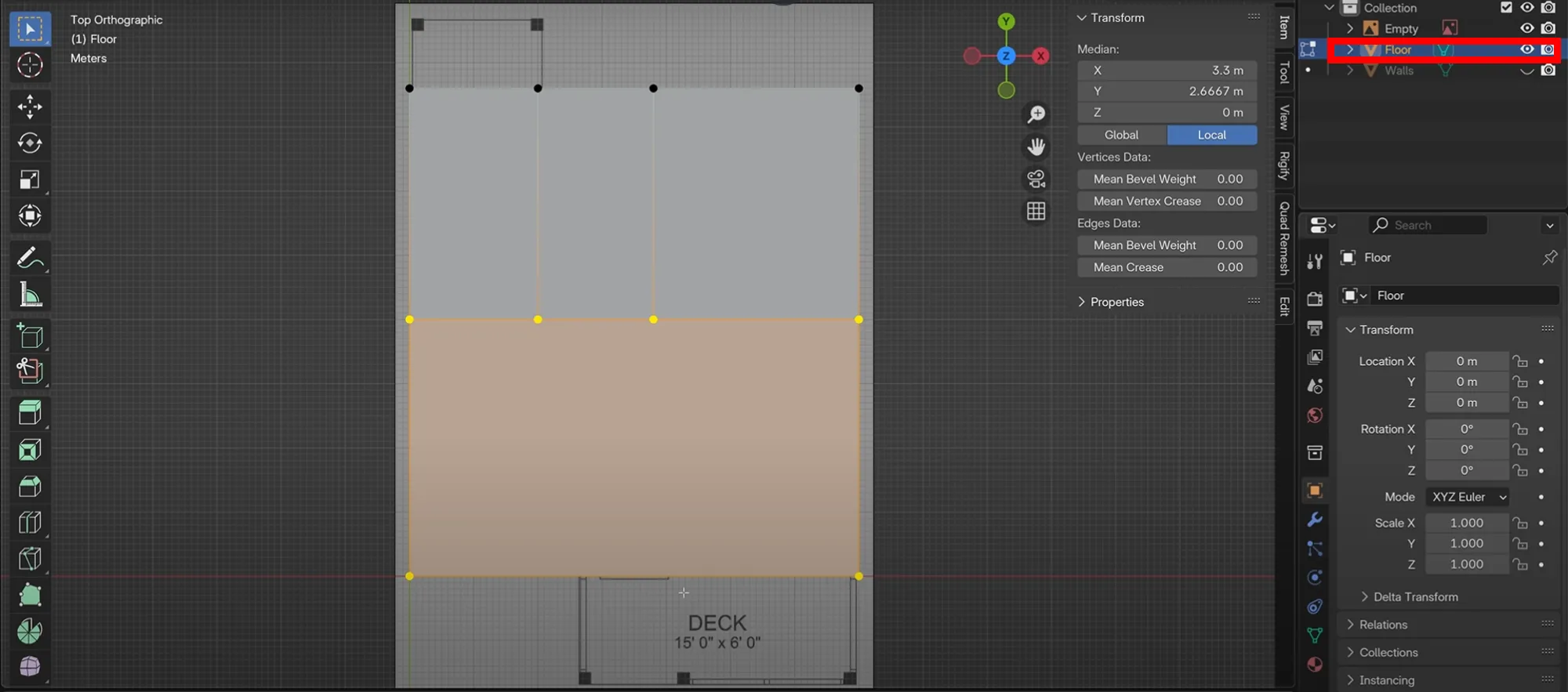
Task: Select the Move tool in toolbar
Action: [x=30, y=107]
